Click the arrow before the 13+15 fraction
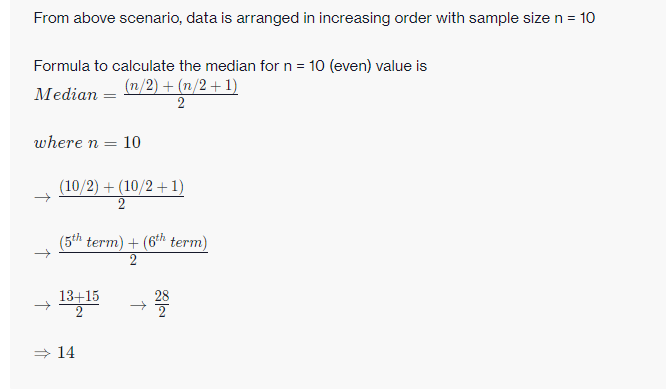Viewport: 666px width, 389px height. coord(42,305)
